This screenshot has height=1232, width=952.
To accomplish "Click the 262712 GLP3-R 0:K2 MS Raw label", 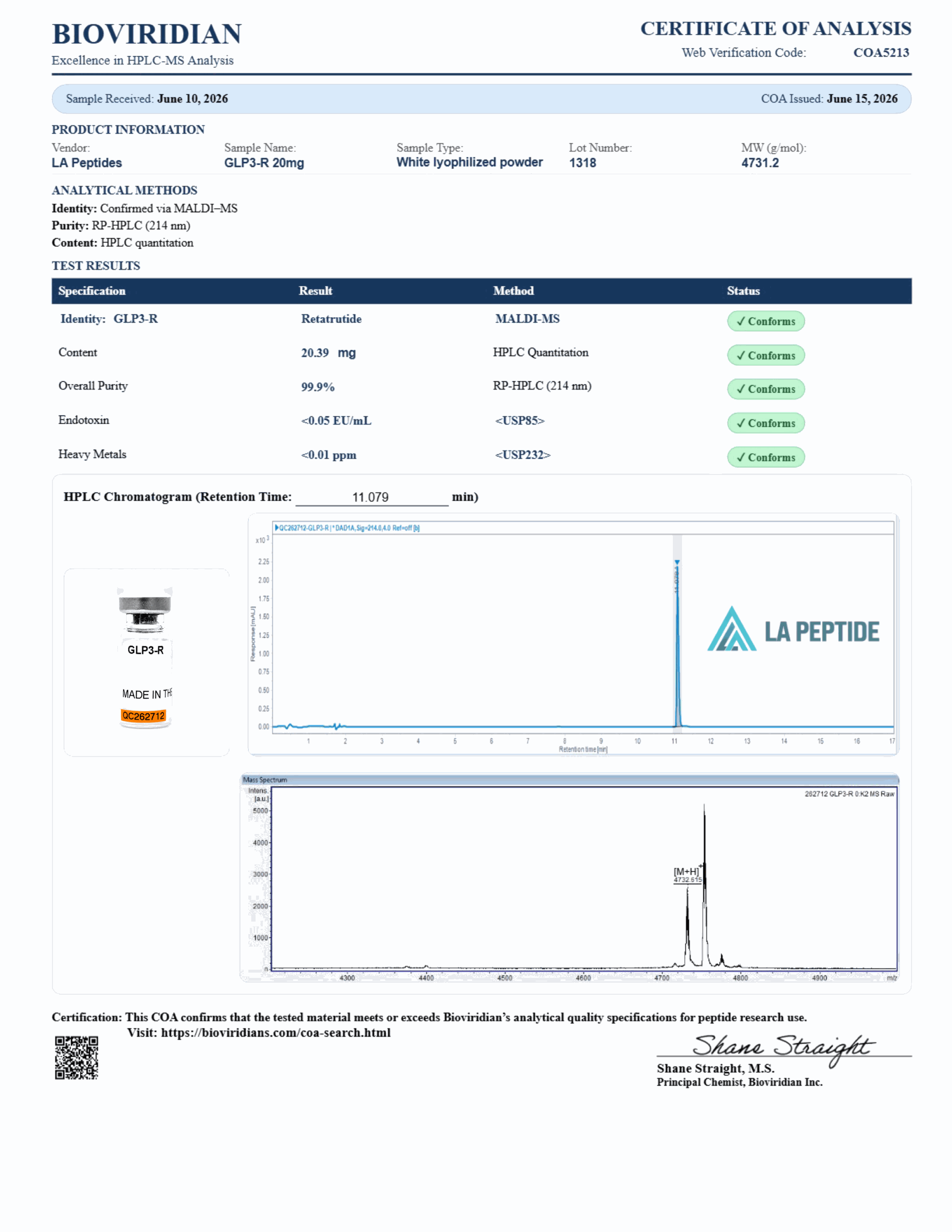I will pos(849,794).
